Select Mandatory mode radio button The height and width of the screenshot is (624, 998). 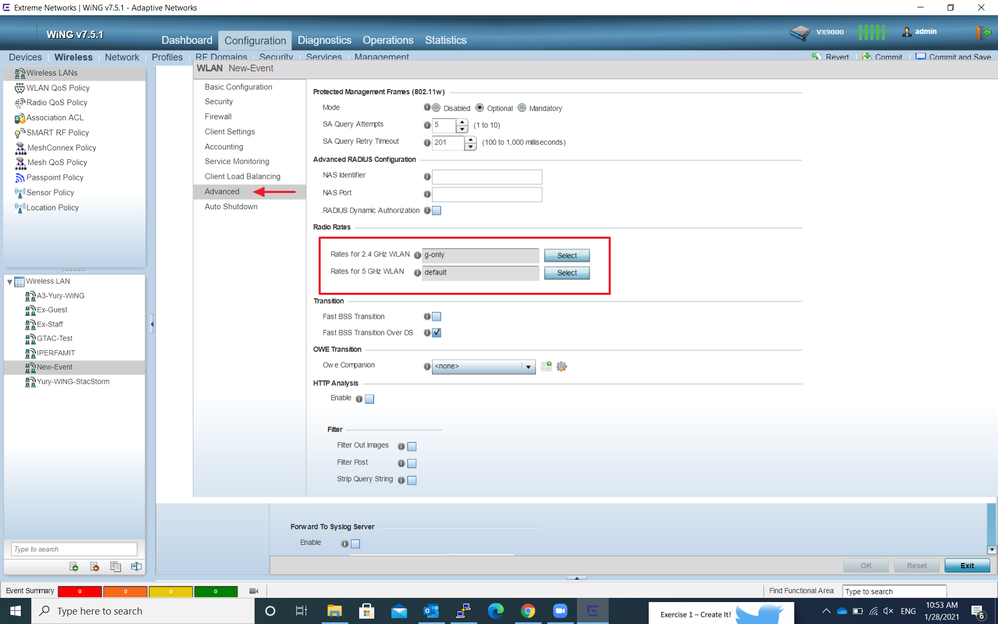[522, 108]
